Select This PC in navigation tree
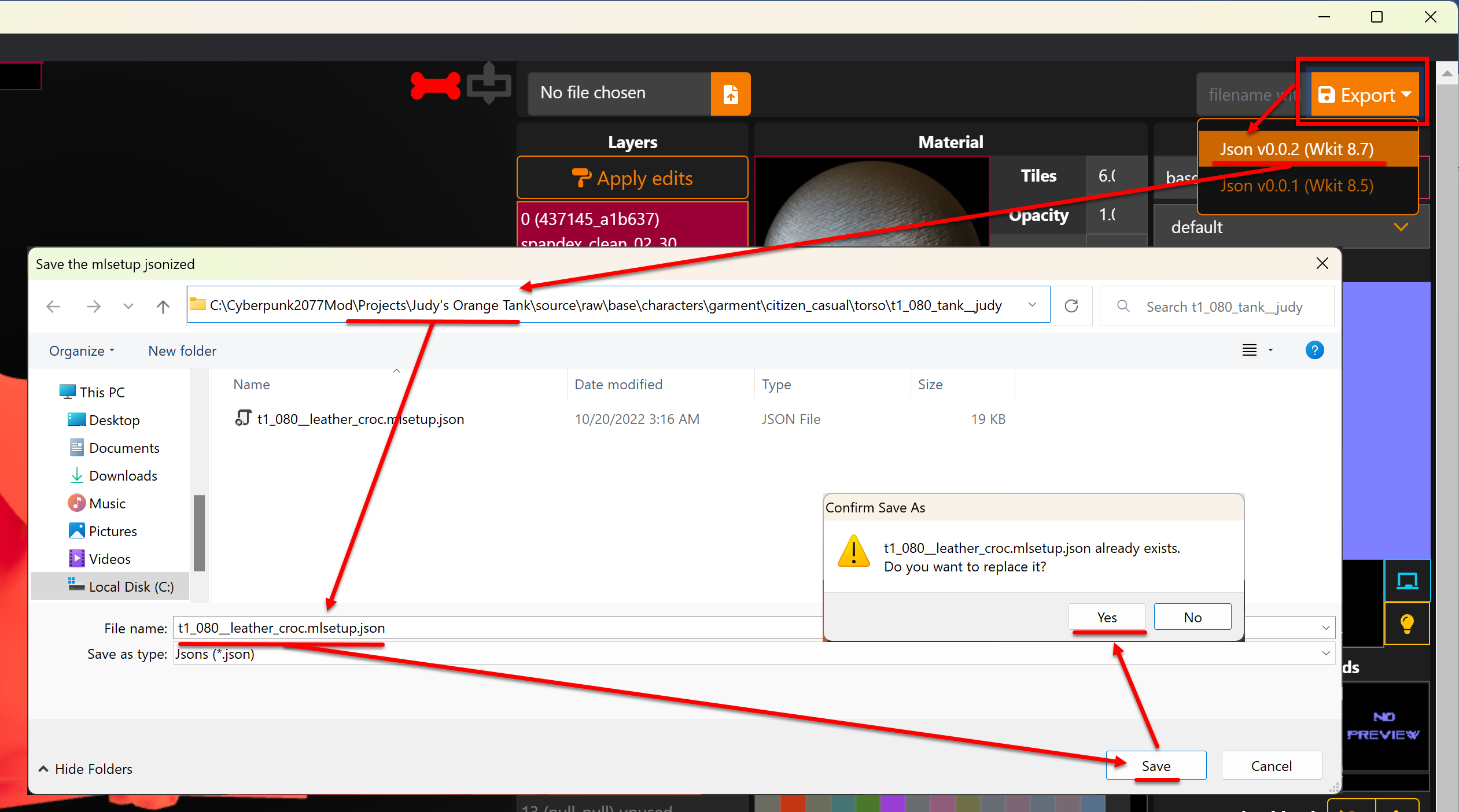 [93, 392]
